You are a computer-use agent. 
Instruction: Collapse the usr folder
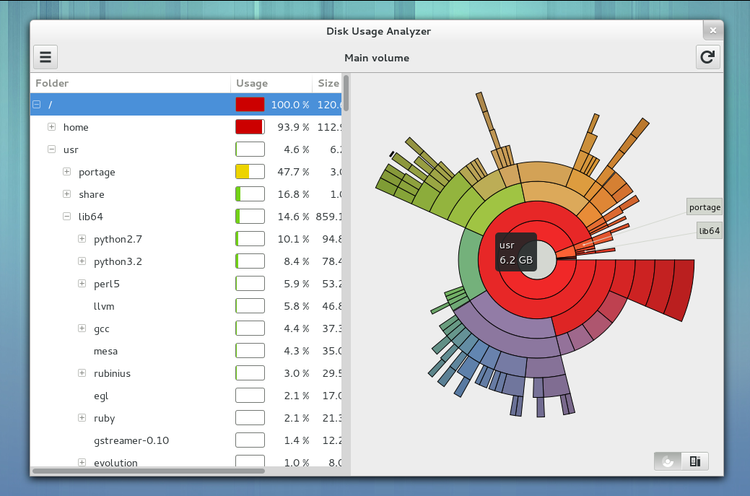[x=52, y=149]
